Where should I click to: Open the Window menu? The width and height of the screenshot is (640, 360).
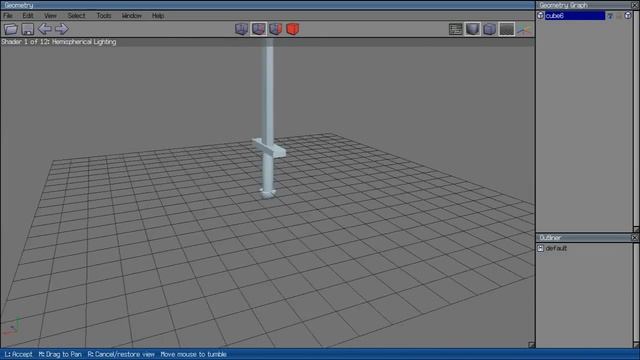pyautogui.click(x=131, y=16)
